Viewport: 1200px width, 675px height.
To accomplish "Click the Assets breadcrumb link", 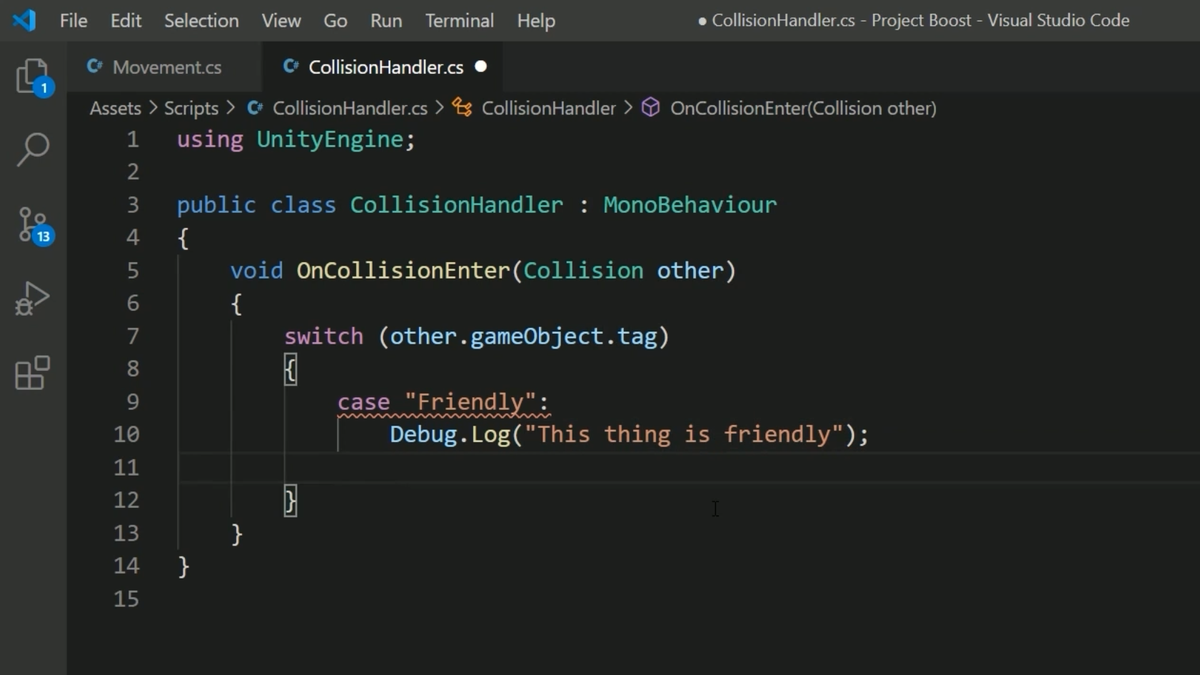I will click(115, 108).
